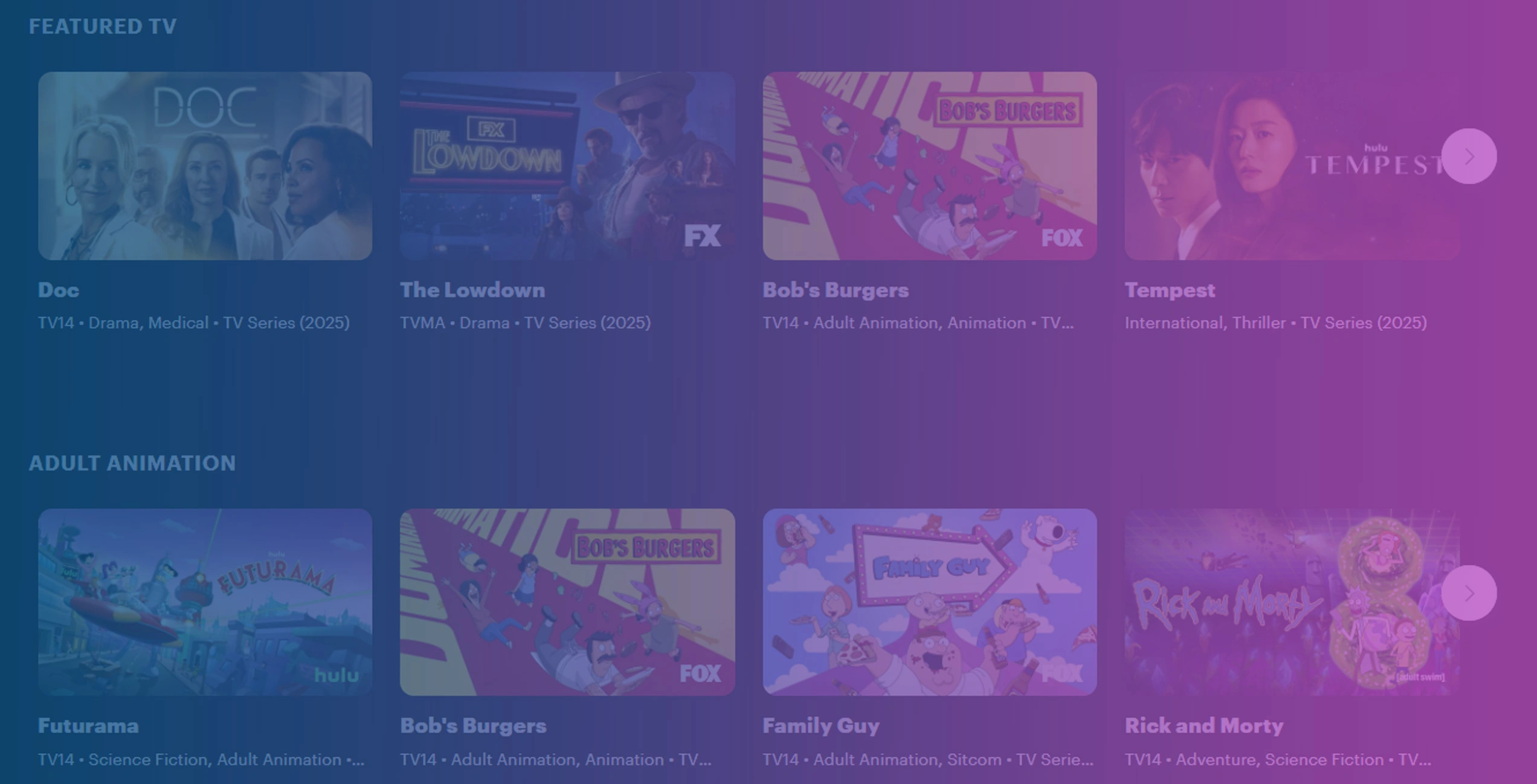This screenshot has height=784, width=1537.
Task: Select the Bob's Burgers thumbnail in Featured TV
Action: [929, 166]
